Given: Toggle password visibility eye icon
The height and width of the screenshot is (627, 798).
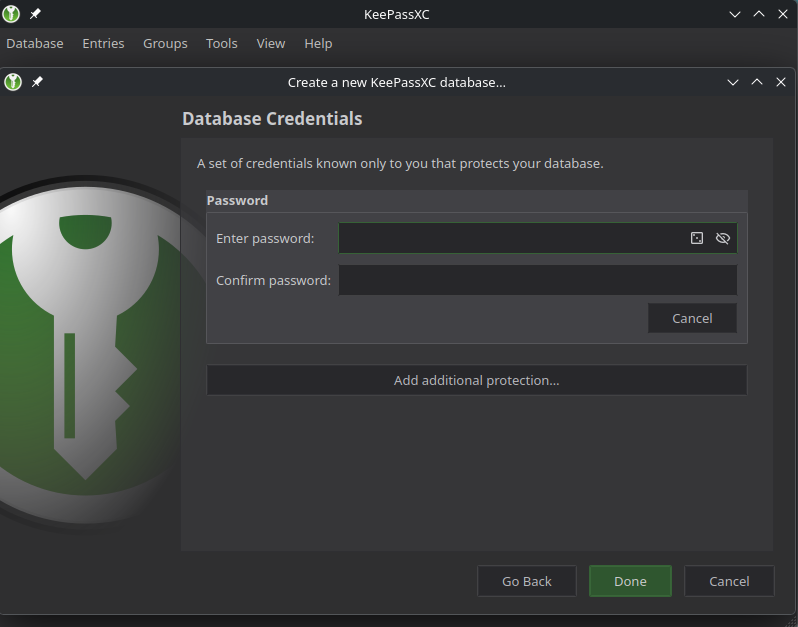Looking at the screenshot, I should point(722,238).
